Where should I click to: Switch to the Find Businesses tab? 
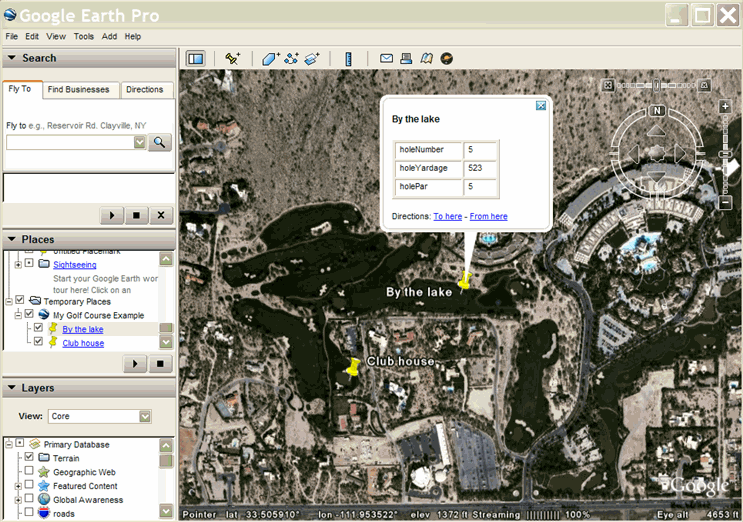pyautogui.click(x=79, y=90)
